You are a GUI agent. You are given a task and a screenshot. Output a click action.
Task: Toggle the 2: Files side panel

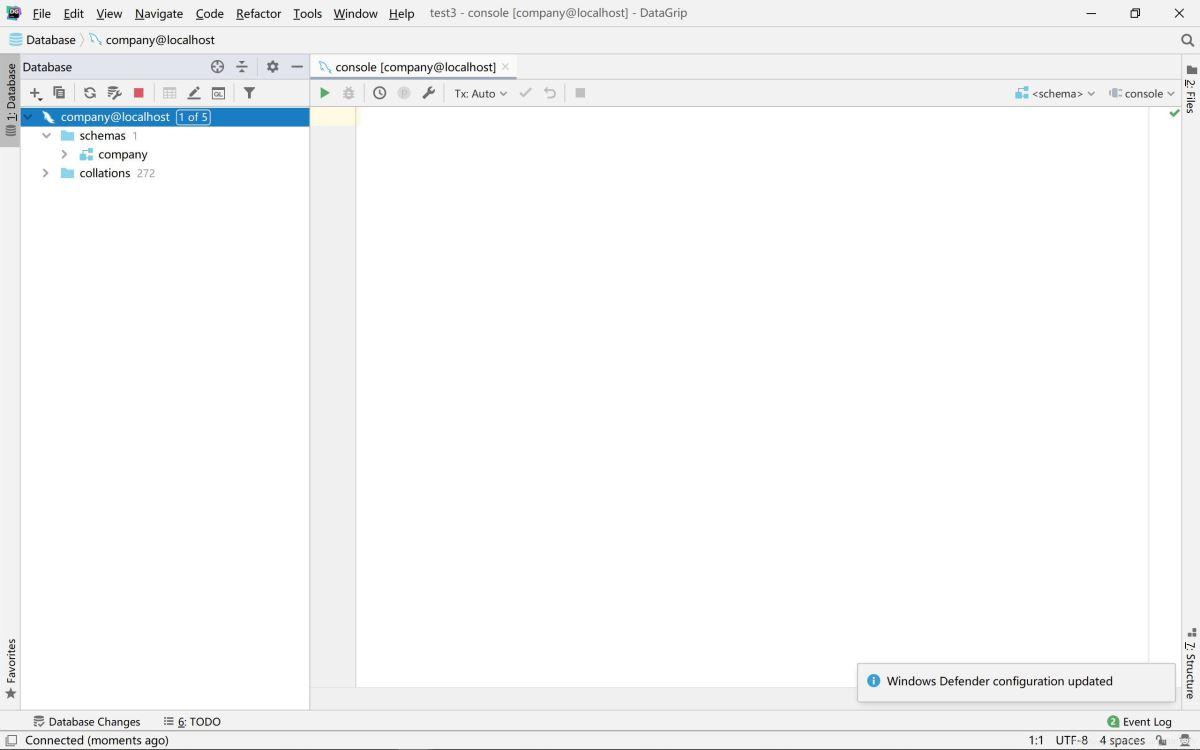coord(1190,90)
